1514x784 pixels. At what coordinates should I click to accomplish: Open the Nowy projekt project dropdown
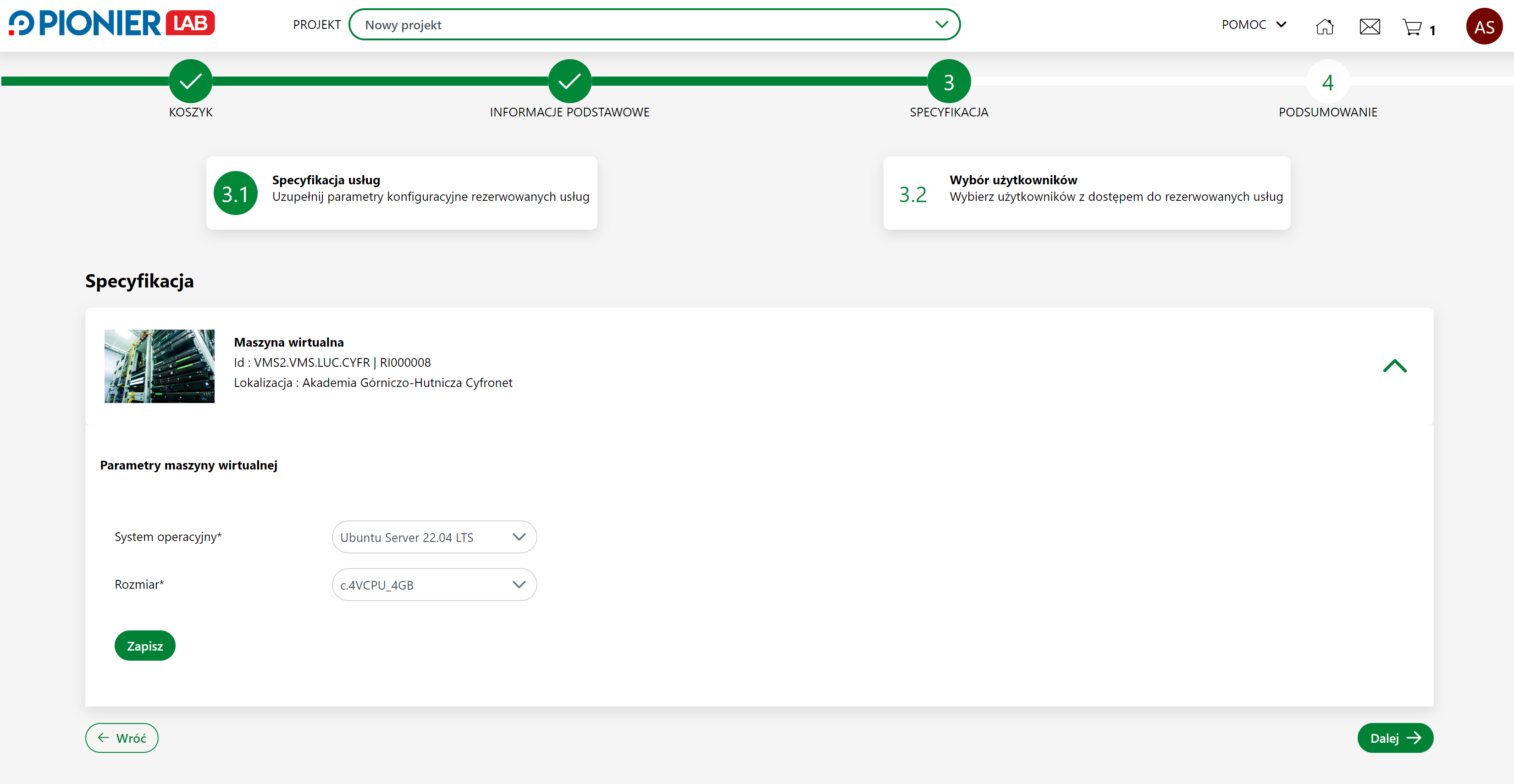pos(654,25)
